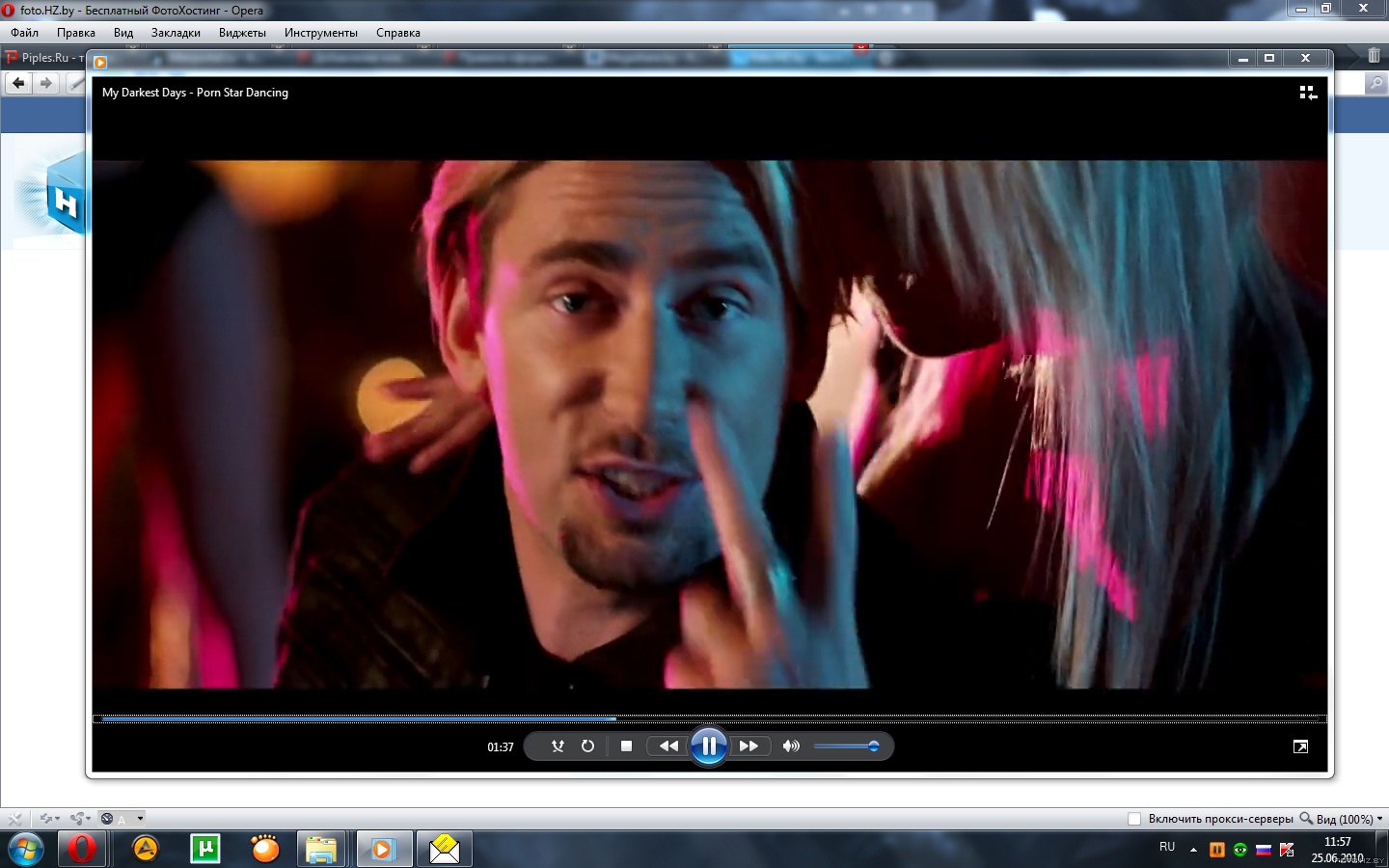Viewport: 1389px width, 868px height.
Task: Switch to Library view in media player
Action: coord(1308,93)
